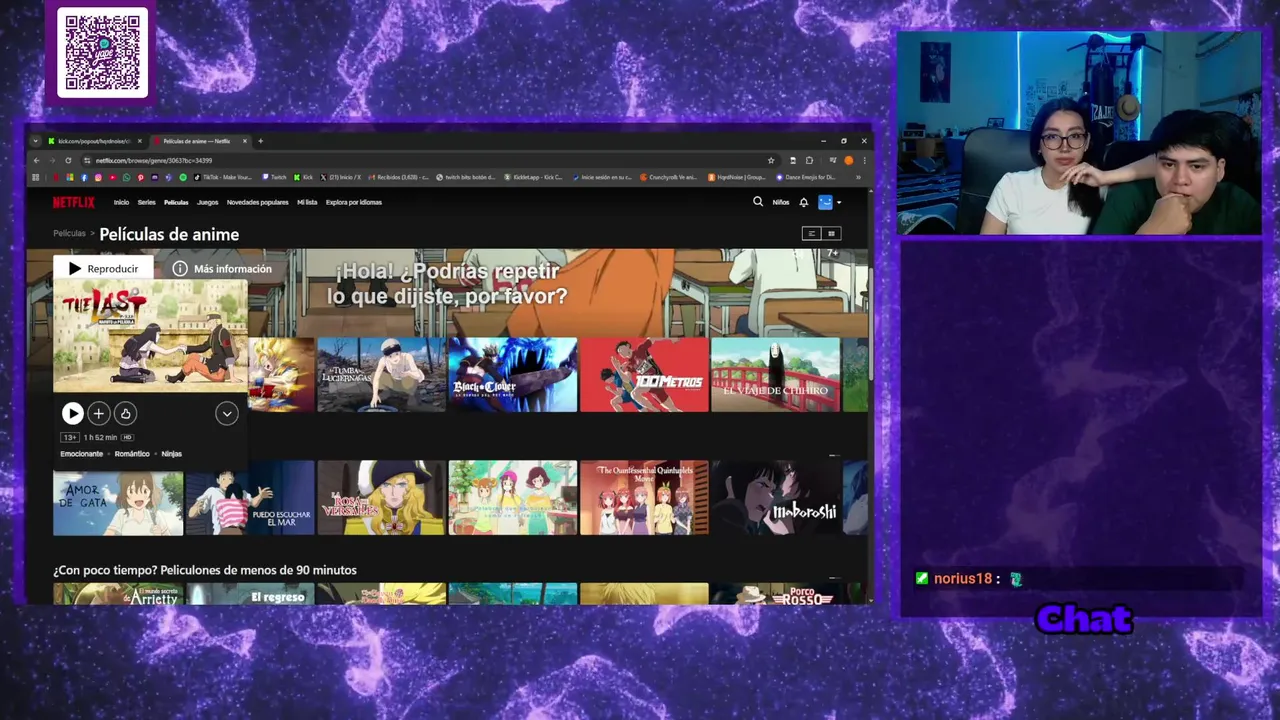The image size is (1280, 720).
Task: Switch to grid view layout
Action: pyautogui.click(x=831, y=233)
